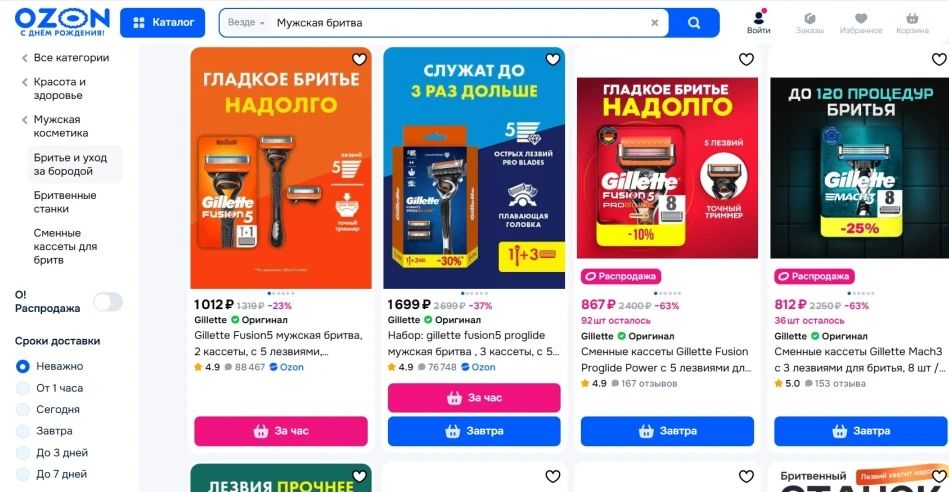Open the Корзина cart icon
Viewport: 949px width, 492px height.
(x=912, y=22)
